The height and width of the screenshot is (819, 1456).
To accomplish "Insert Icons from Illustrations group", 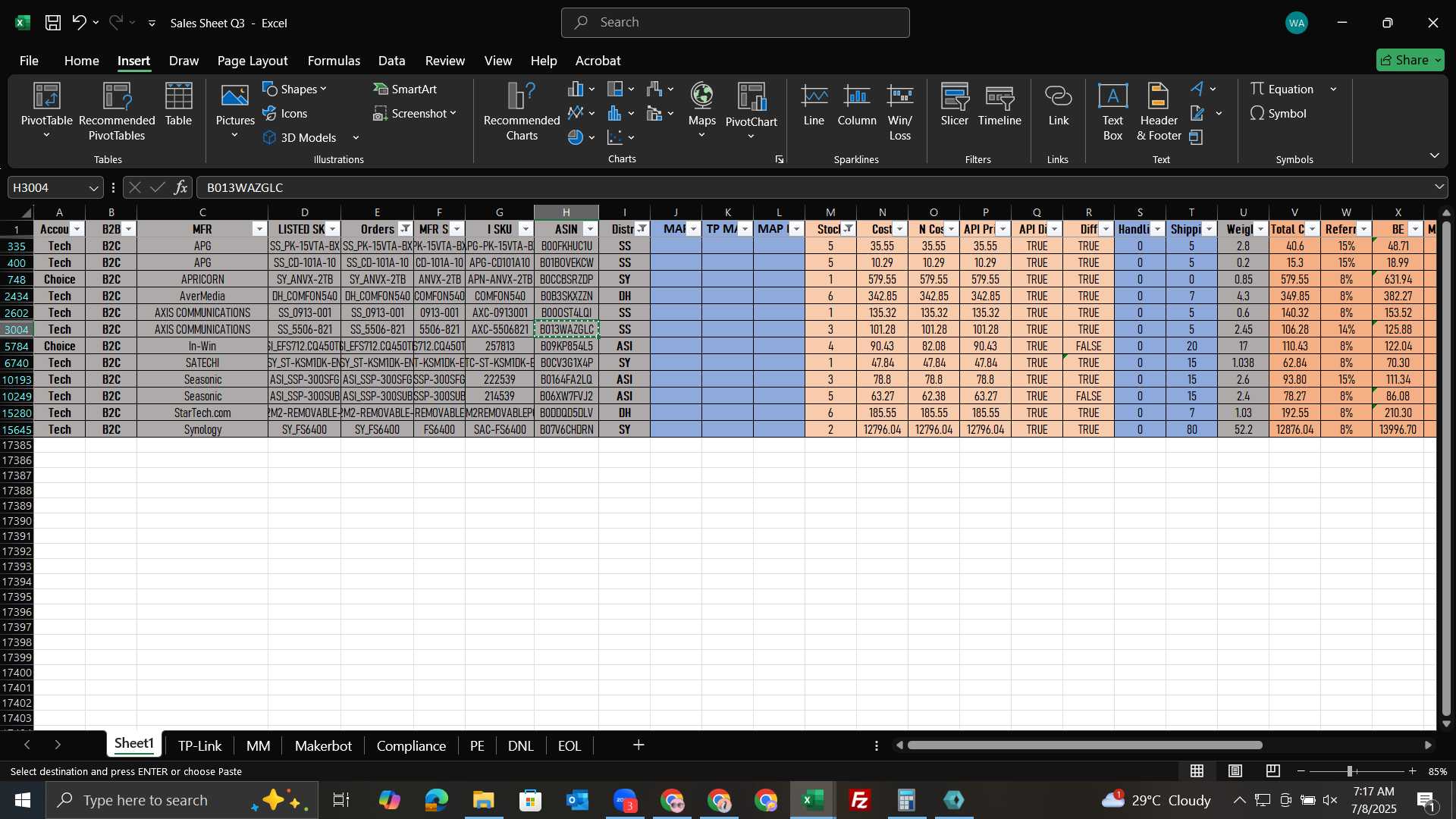I will (285, 113).
